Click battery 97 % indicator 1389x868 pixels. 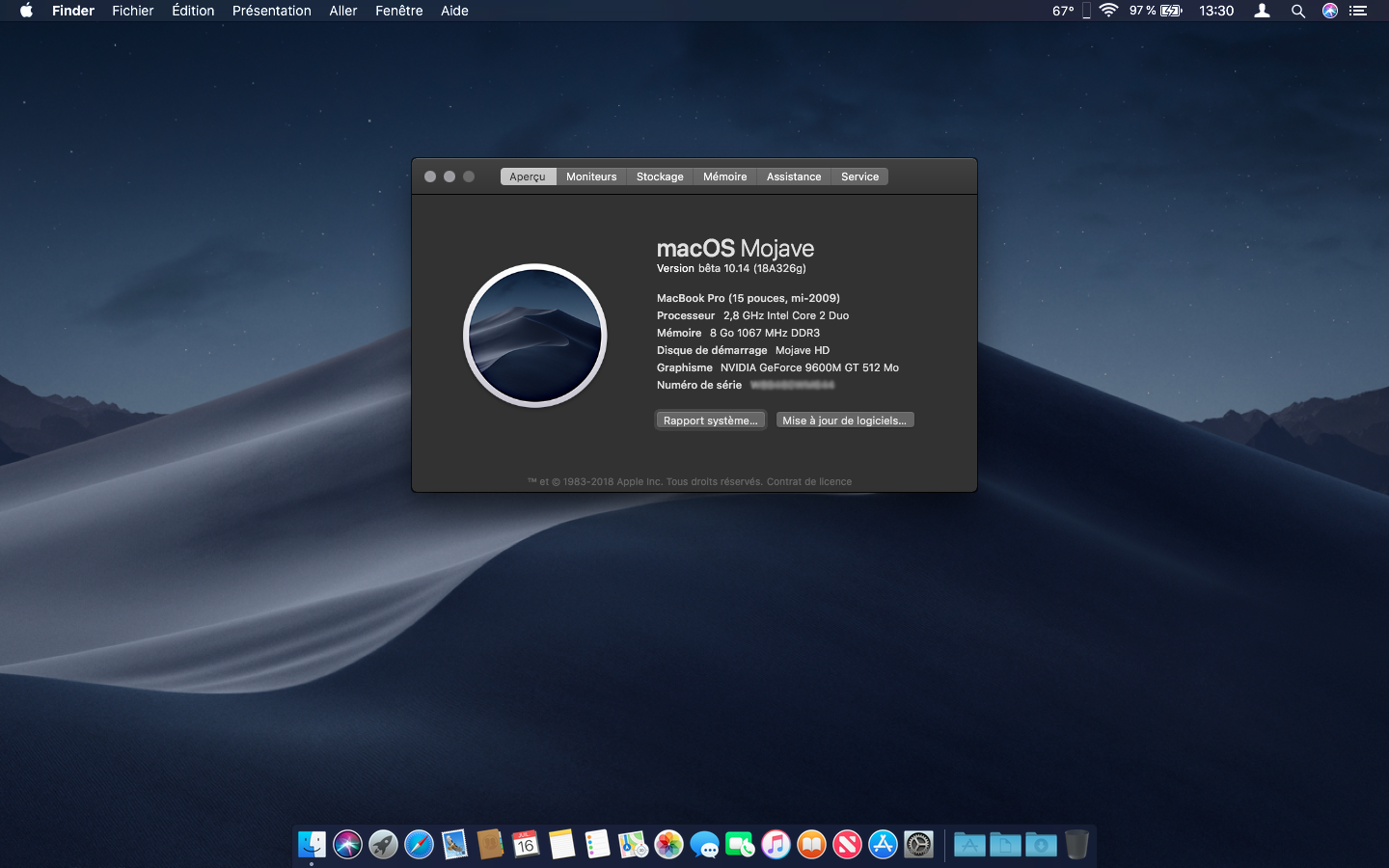coord(1156,11)
